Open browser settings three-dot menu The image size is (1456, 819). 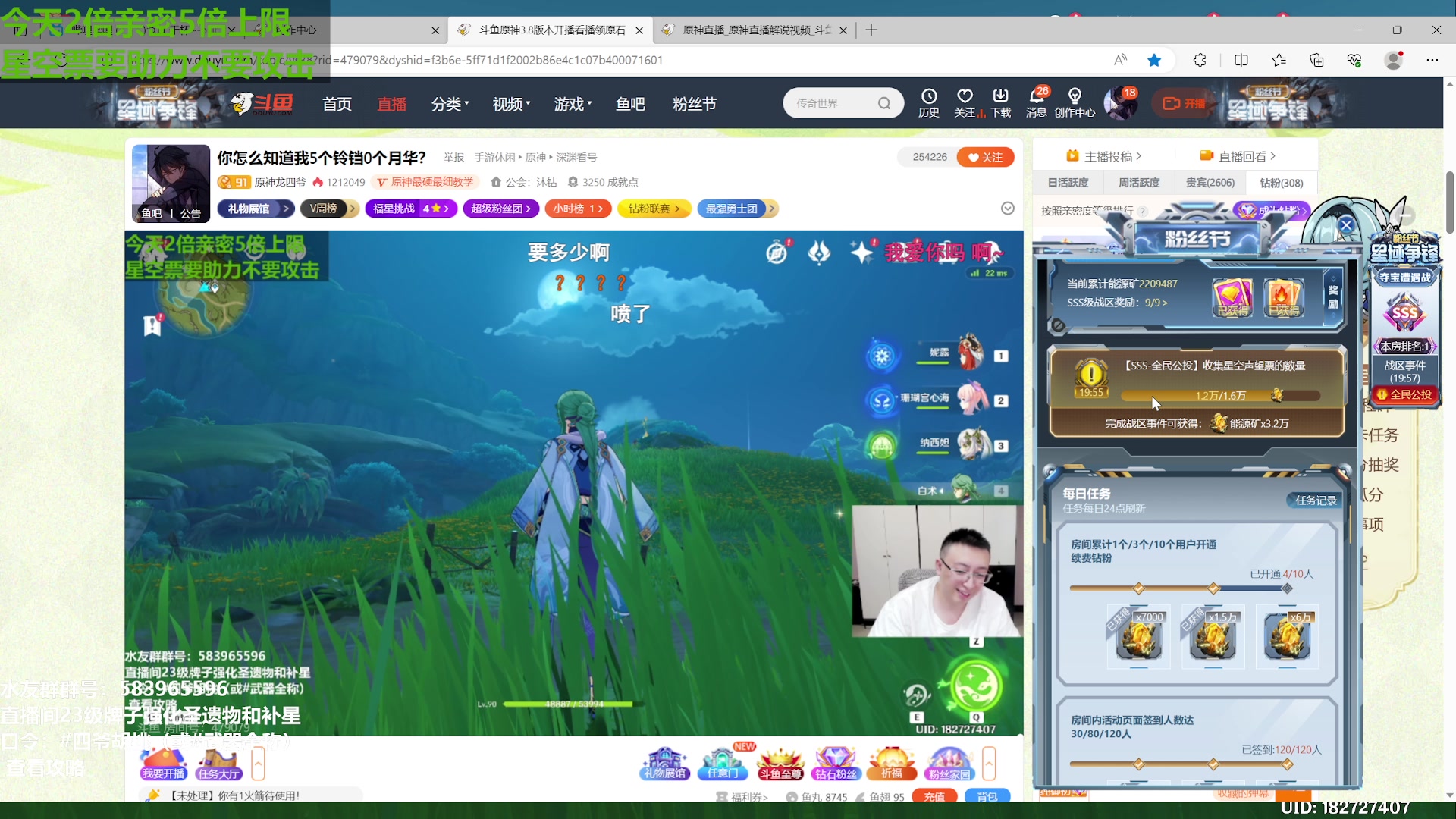(1432, 60)
